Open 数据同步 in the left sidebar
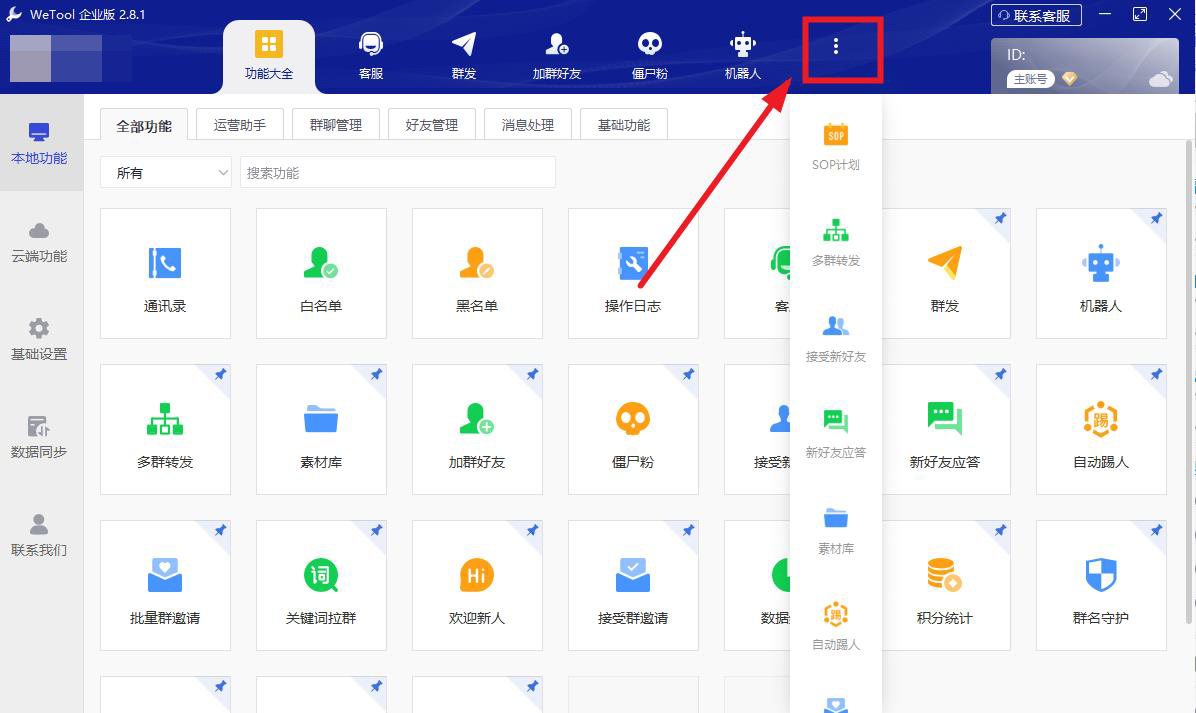 click(x=39, y=437)
